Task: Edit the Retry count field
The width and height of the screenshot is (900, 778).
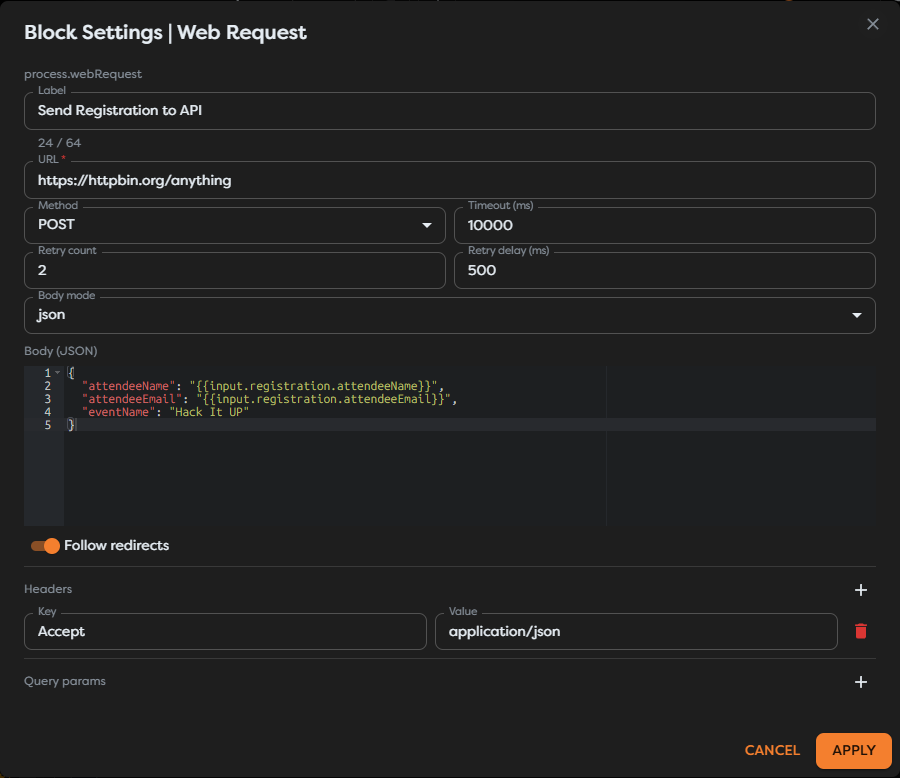Action: coord(235,270)
